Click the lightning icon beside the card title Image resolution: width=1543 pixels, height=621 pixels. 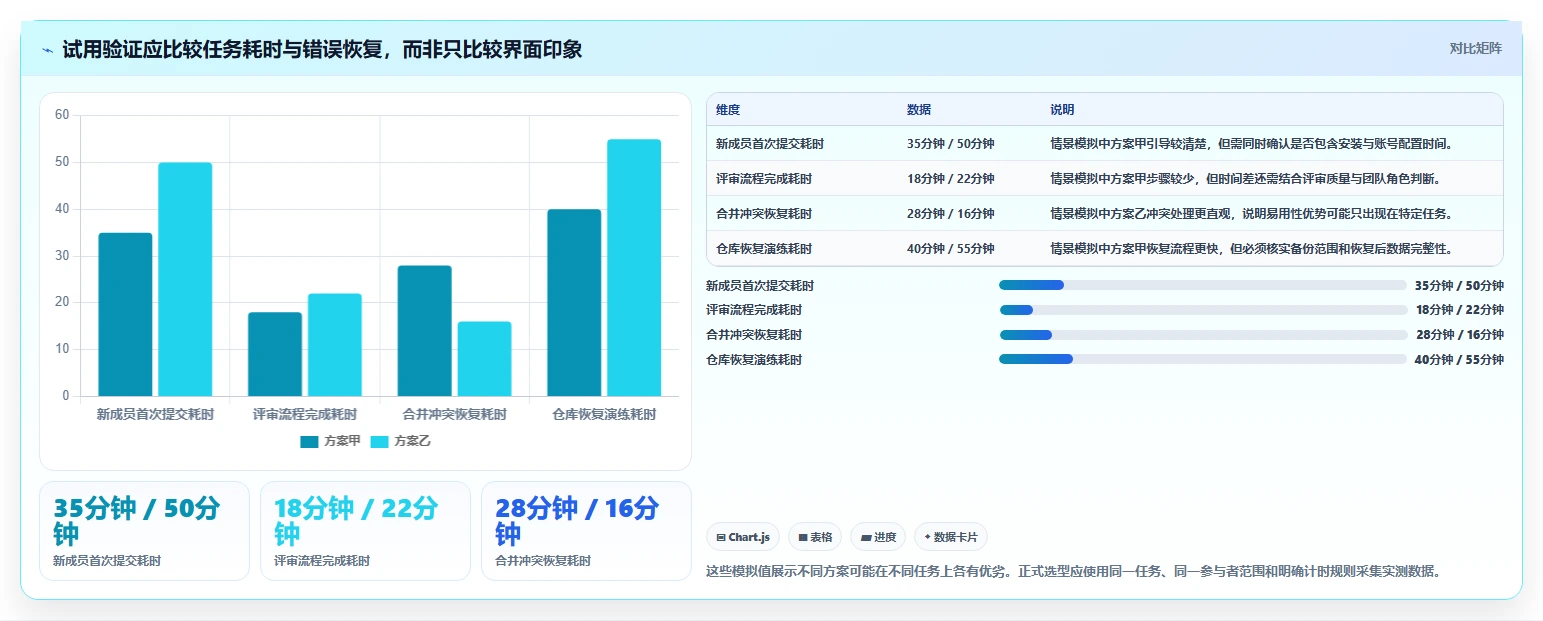coord(48,50)
